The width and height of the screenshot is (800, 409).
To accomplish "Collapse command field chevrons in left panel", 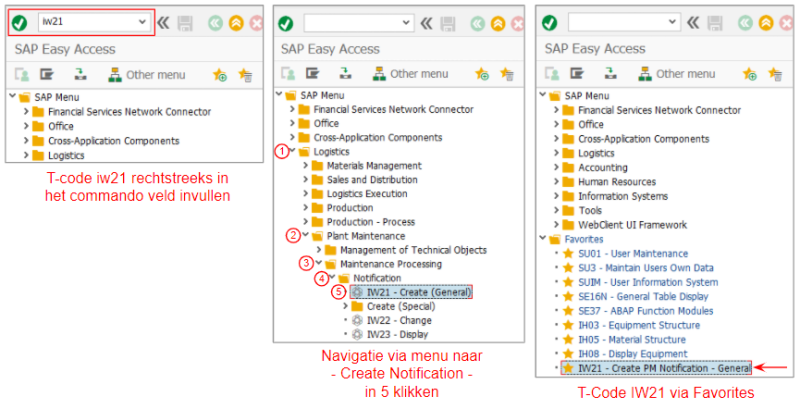I will pos(163,23).
